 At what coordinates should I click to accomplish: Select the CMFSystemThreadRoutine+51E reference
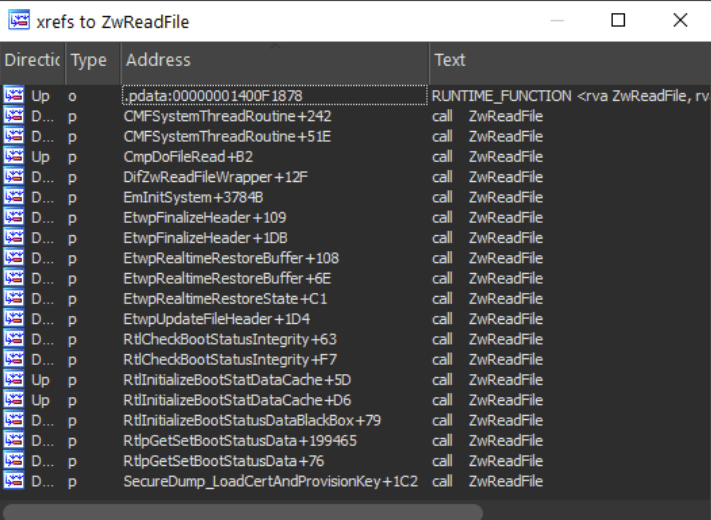tap(227, 136)
